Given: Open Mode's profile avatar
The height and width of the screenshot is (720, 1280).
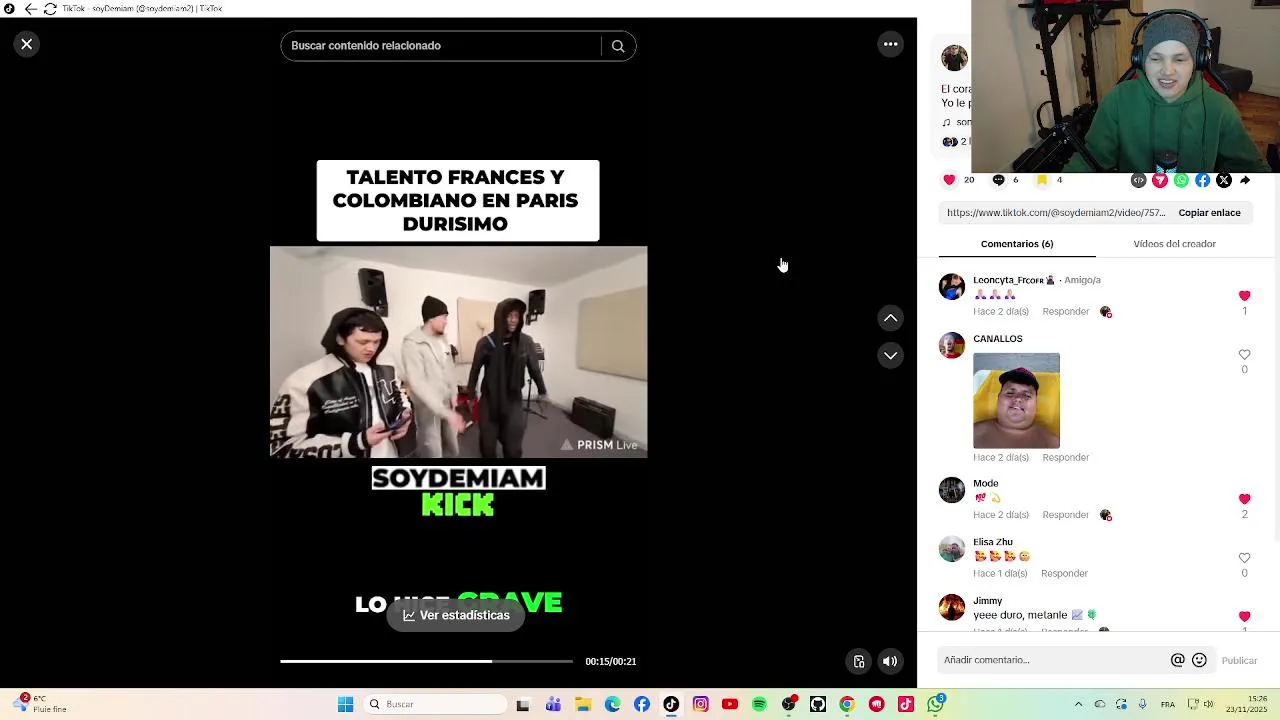Looking at the screenshot, I should click(x=952, y=490).
